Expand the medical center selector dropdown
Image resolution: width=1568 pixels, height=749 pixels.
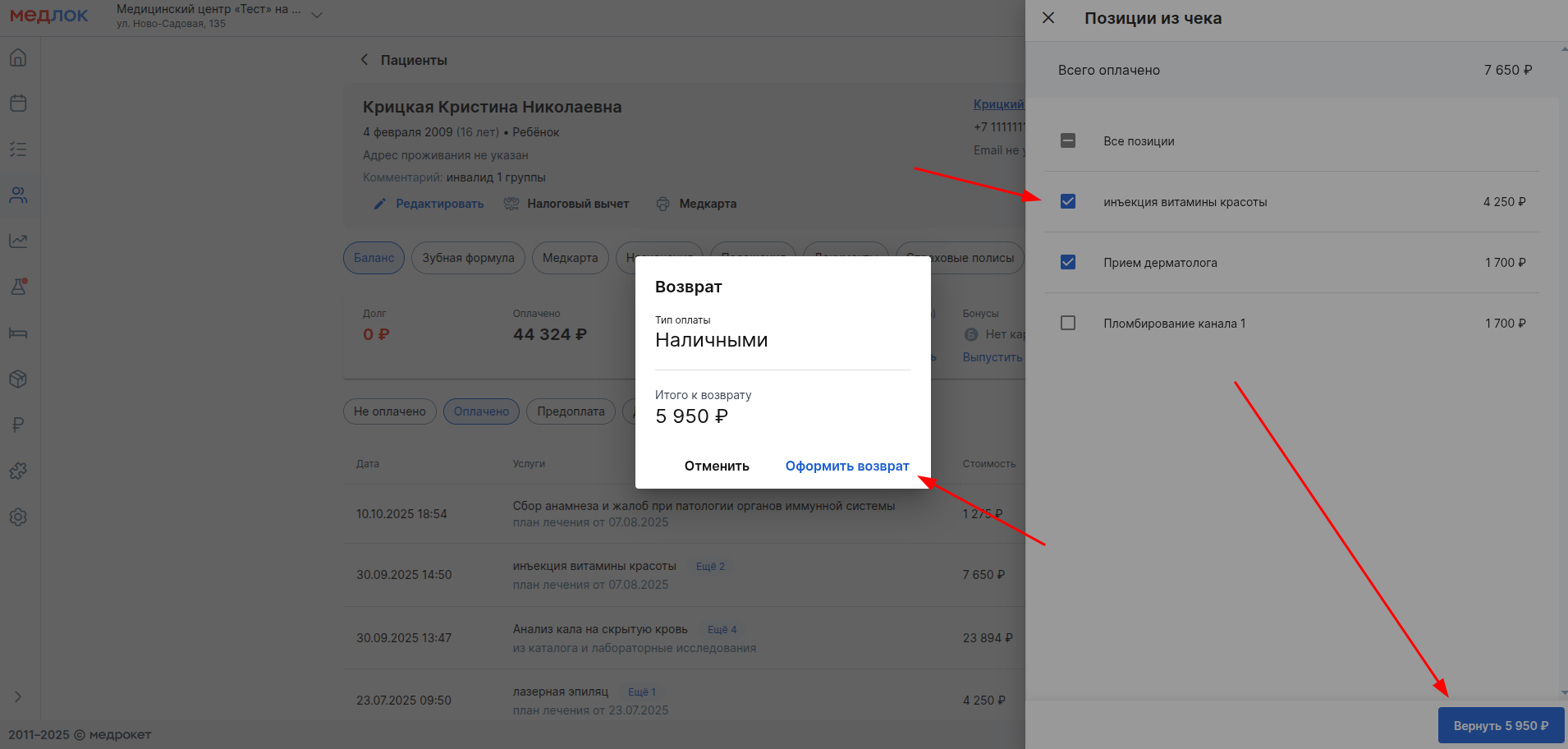(317, 16)
